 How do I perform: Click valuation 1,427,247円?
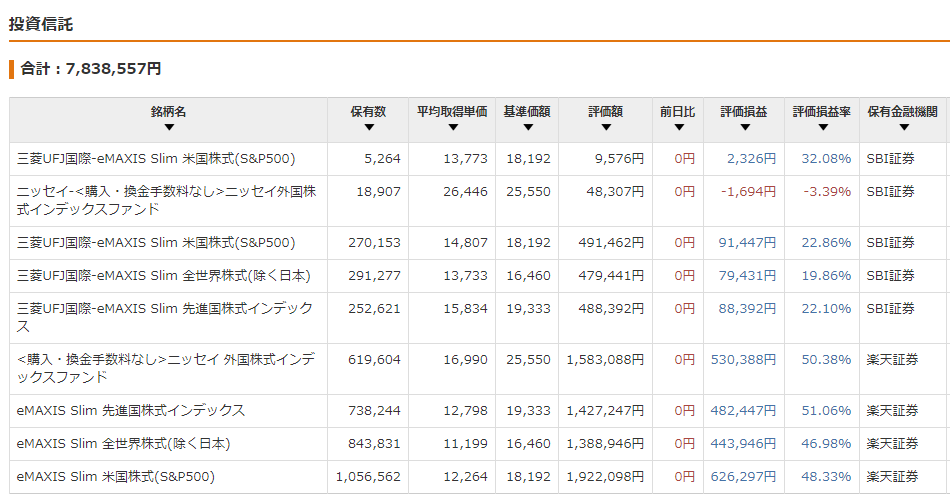[x=605, y=411]
